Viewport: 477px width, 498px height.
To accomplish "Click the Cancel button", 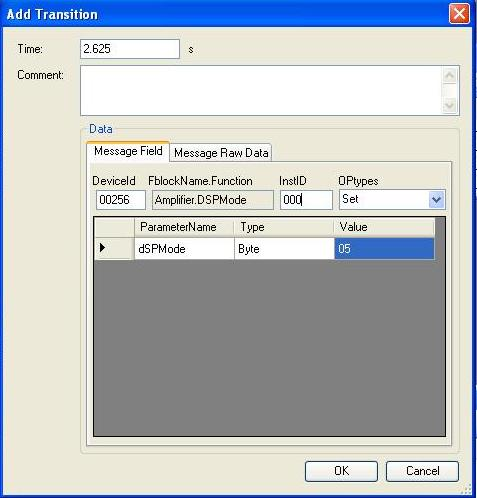I will (422, 471).
